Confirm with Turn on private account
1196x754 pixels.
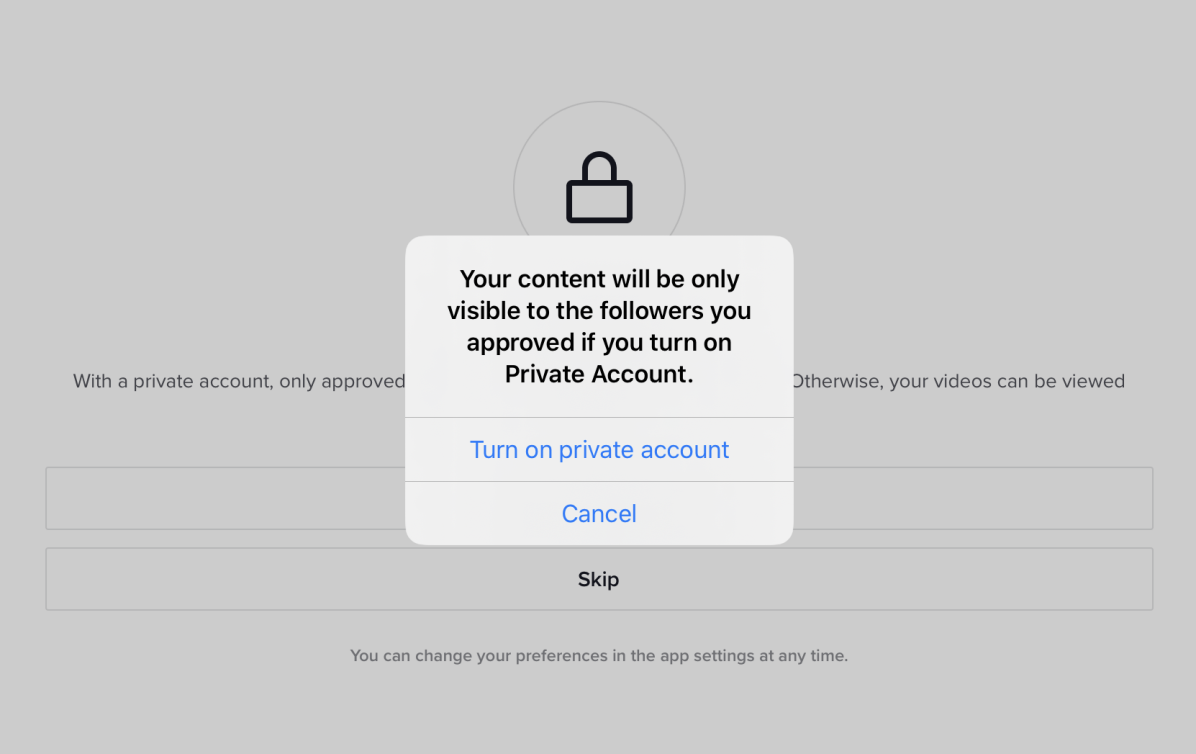click(x=599, y=450)
